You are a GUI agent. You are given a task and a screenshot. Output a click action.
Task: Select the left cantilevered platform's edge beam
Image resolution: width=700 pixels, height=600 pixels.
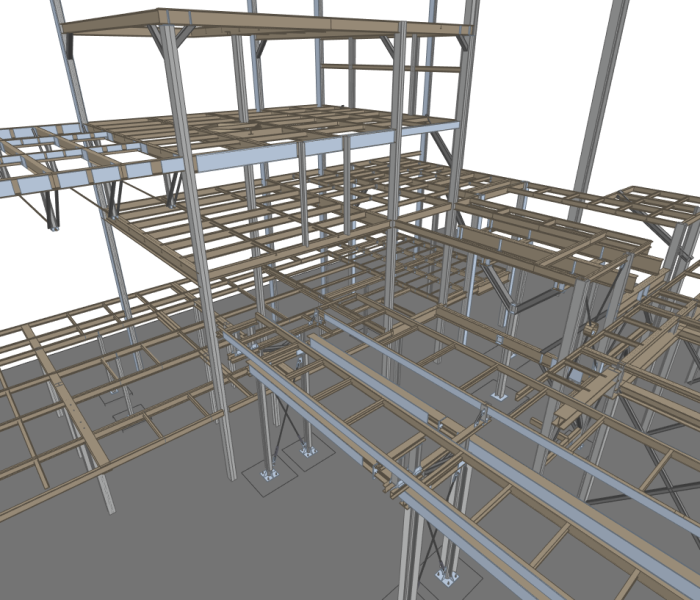[60, 181]
